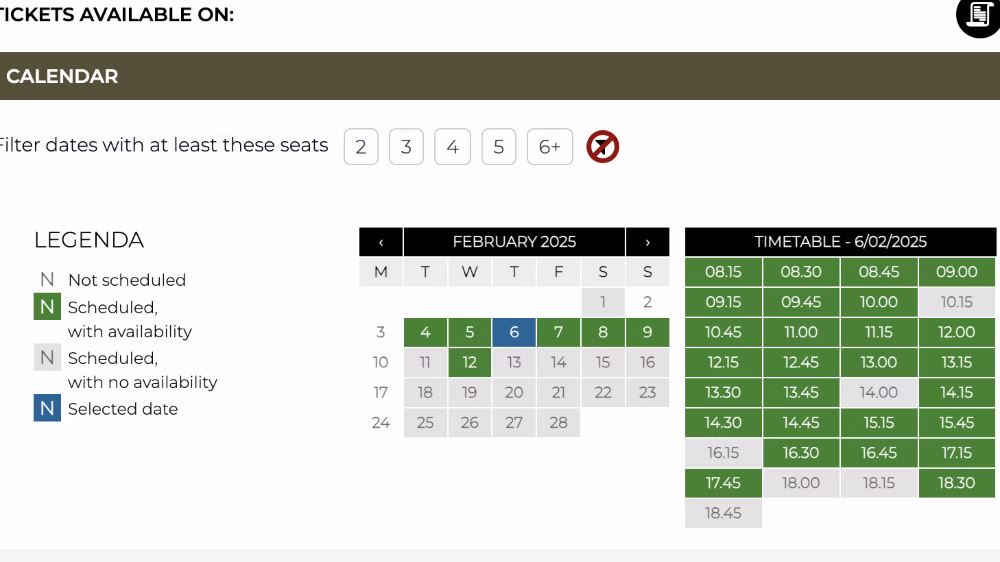Choose Sunday February 9 date

pyautogui.click(x=648, y=332)
